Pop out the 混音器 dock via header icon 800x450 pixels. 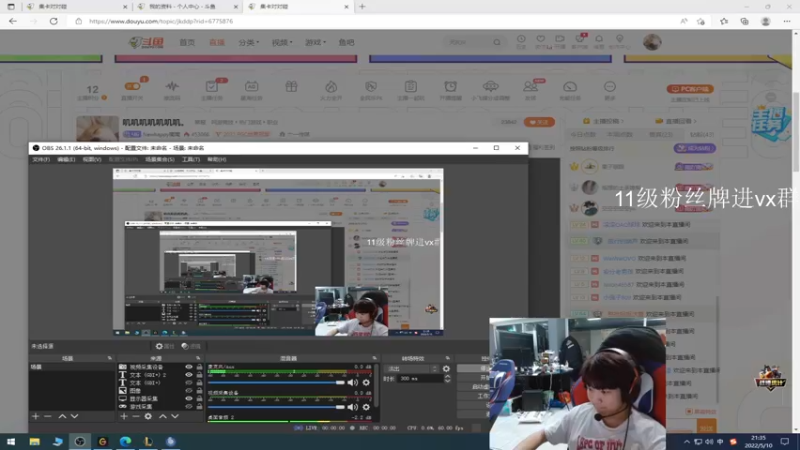tap(374, 358)
